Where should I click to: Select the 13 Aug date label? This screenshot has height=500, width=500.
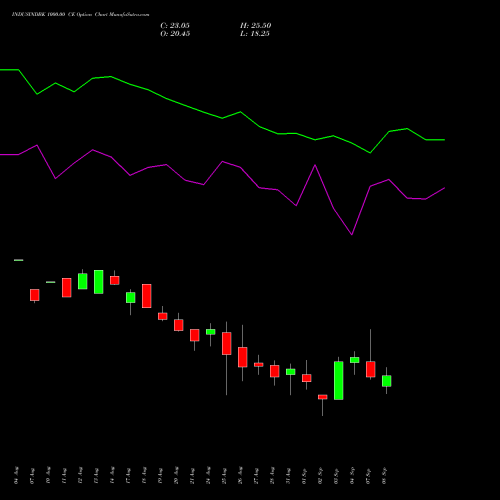coord(97,476)
